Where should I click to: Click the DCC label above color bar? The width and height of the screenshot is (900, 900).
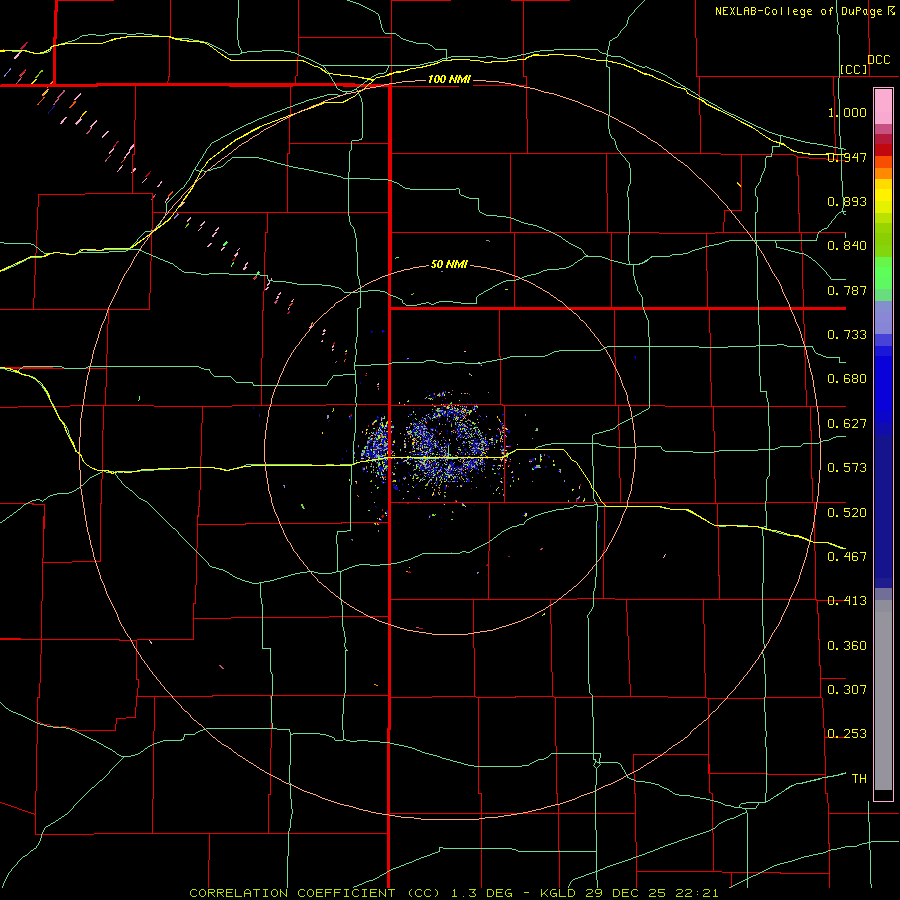(878, 60)
